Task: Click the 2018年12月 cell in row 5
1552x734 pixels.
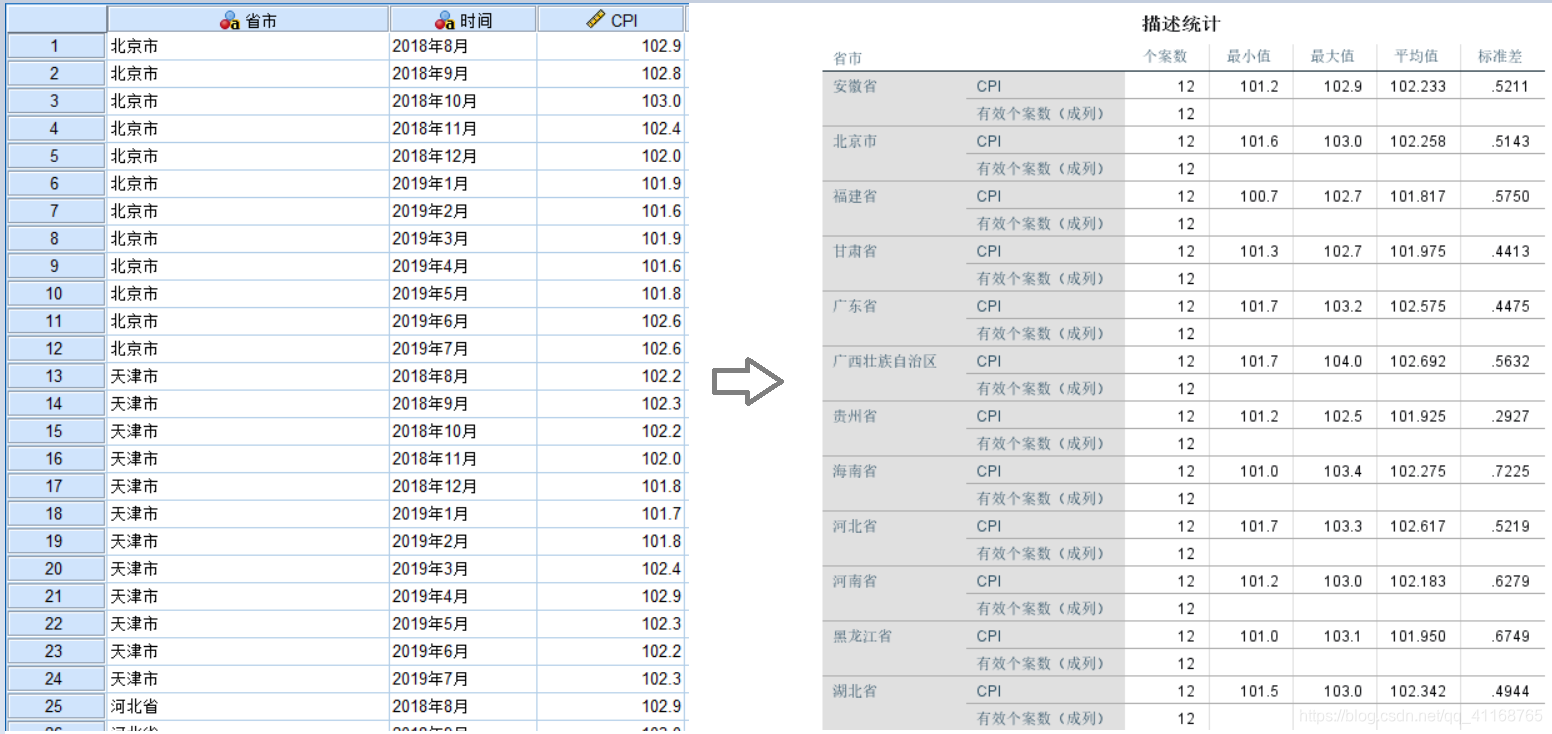Action: point(463,156)
